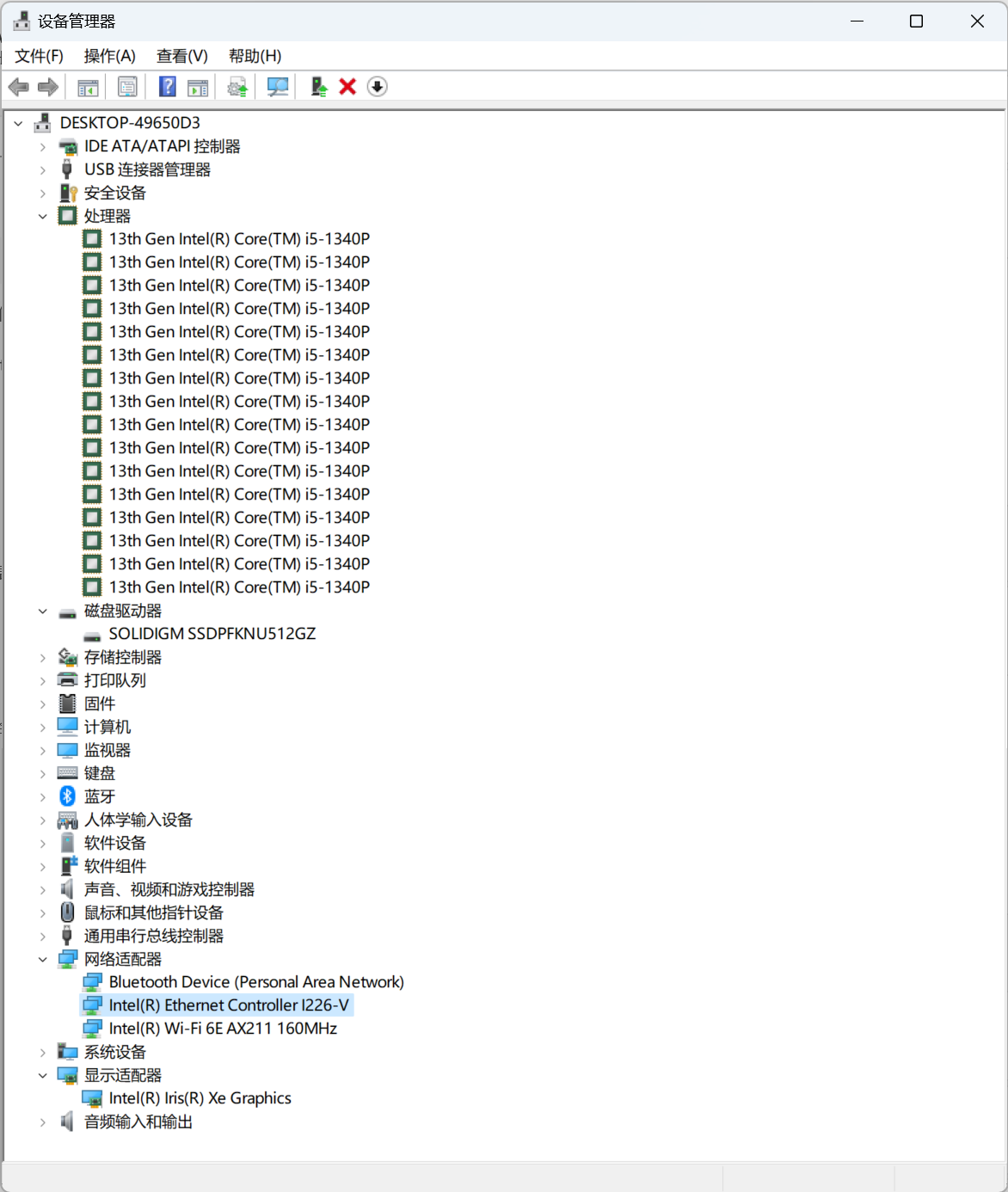The height and width of the screenshot is (1192, 1008).
Task: Uninstall device with red X icon
Action: 347,87
